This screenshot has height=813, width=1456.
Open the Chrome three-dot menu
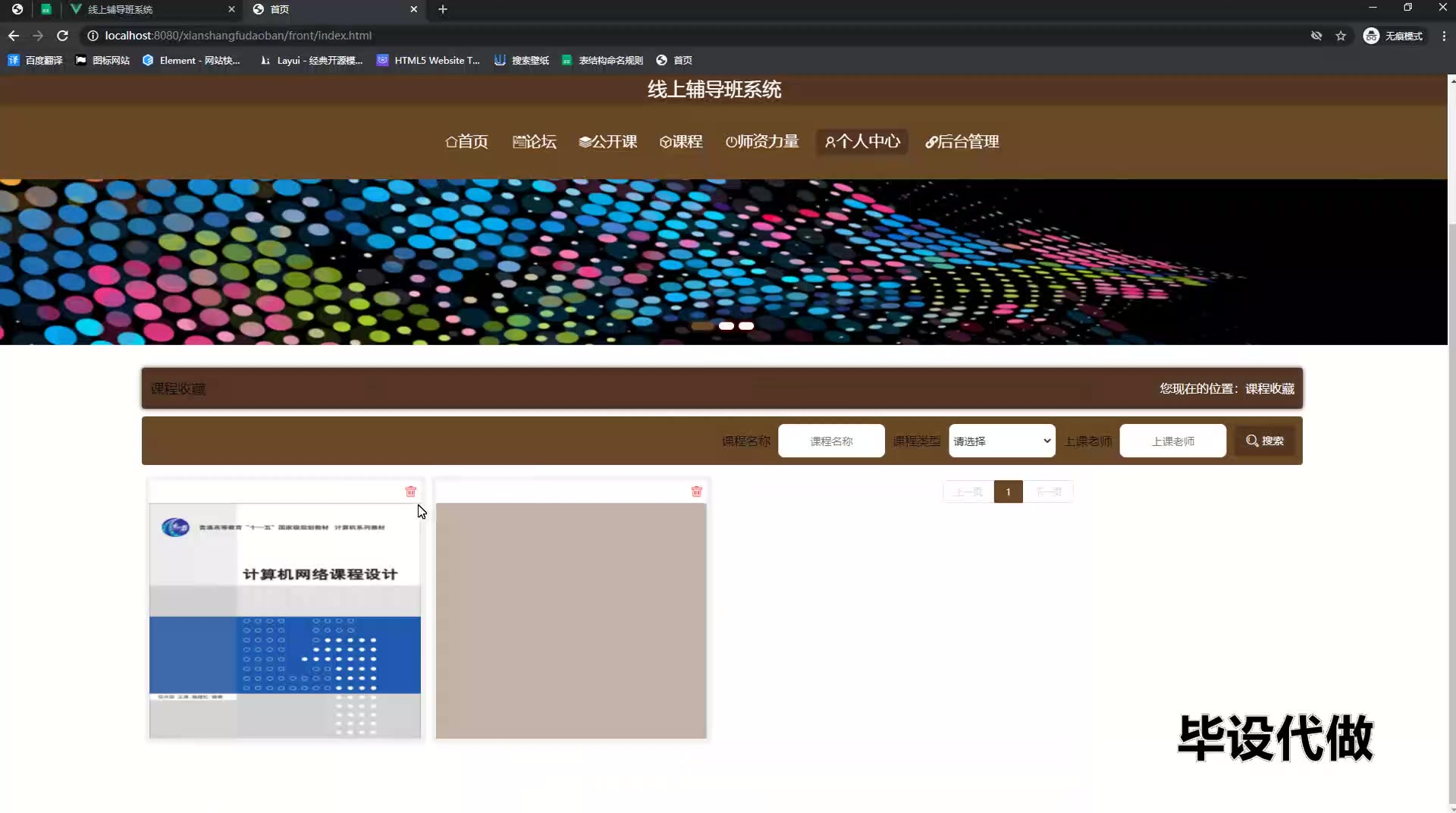[x=1444, y=36]
